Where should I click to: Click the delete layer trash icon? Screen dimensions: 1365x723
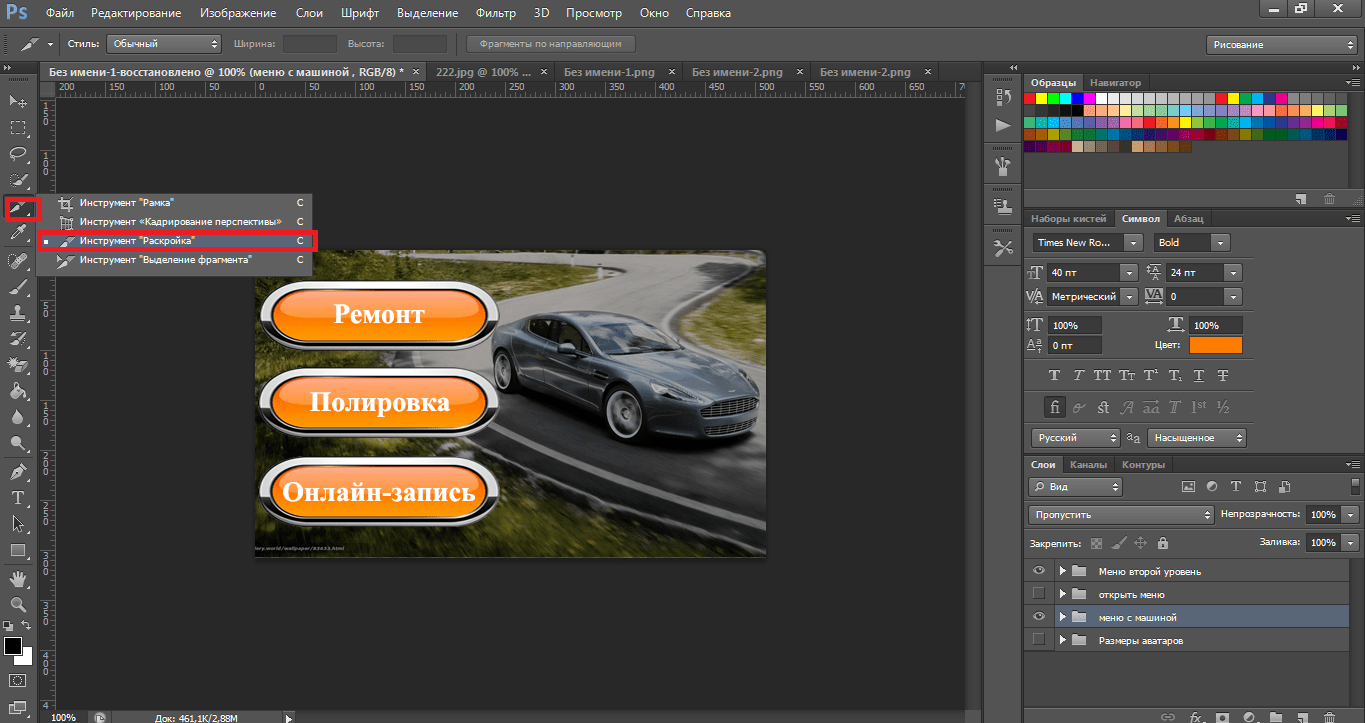[1327, 717]
